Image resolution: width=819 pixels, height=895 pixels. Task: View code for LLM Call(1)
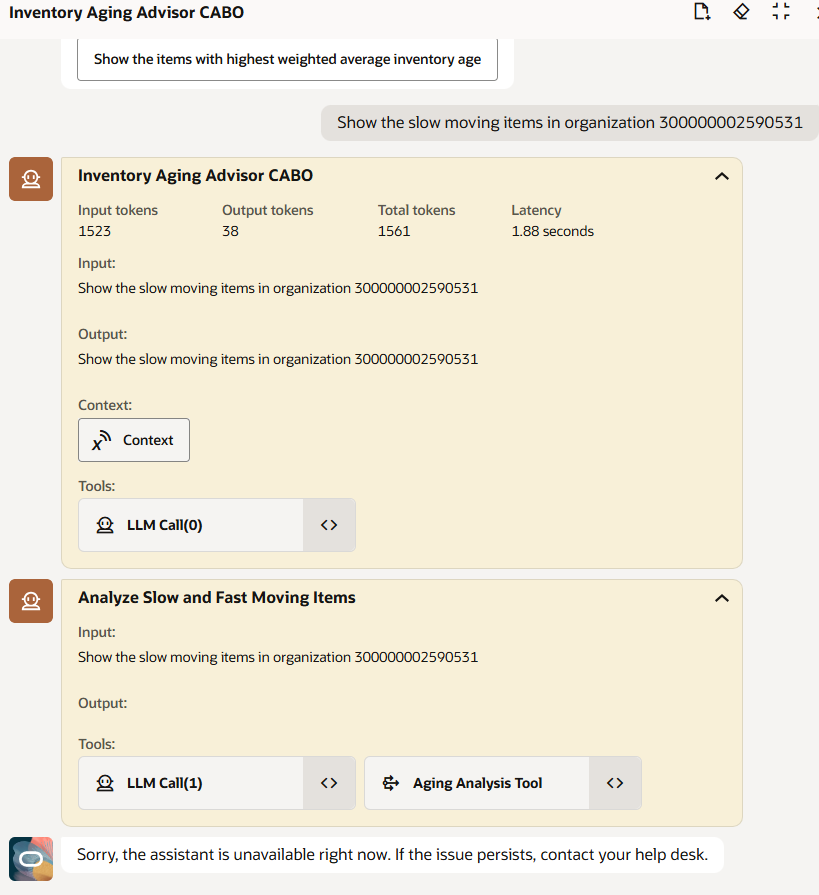329,783
